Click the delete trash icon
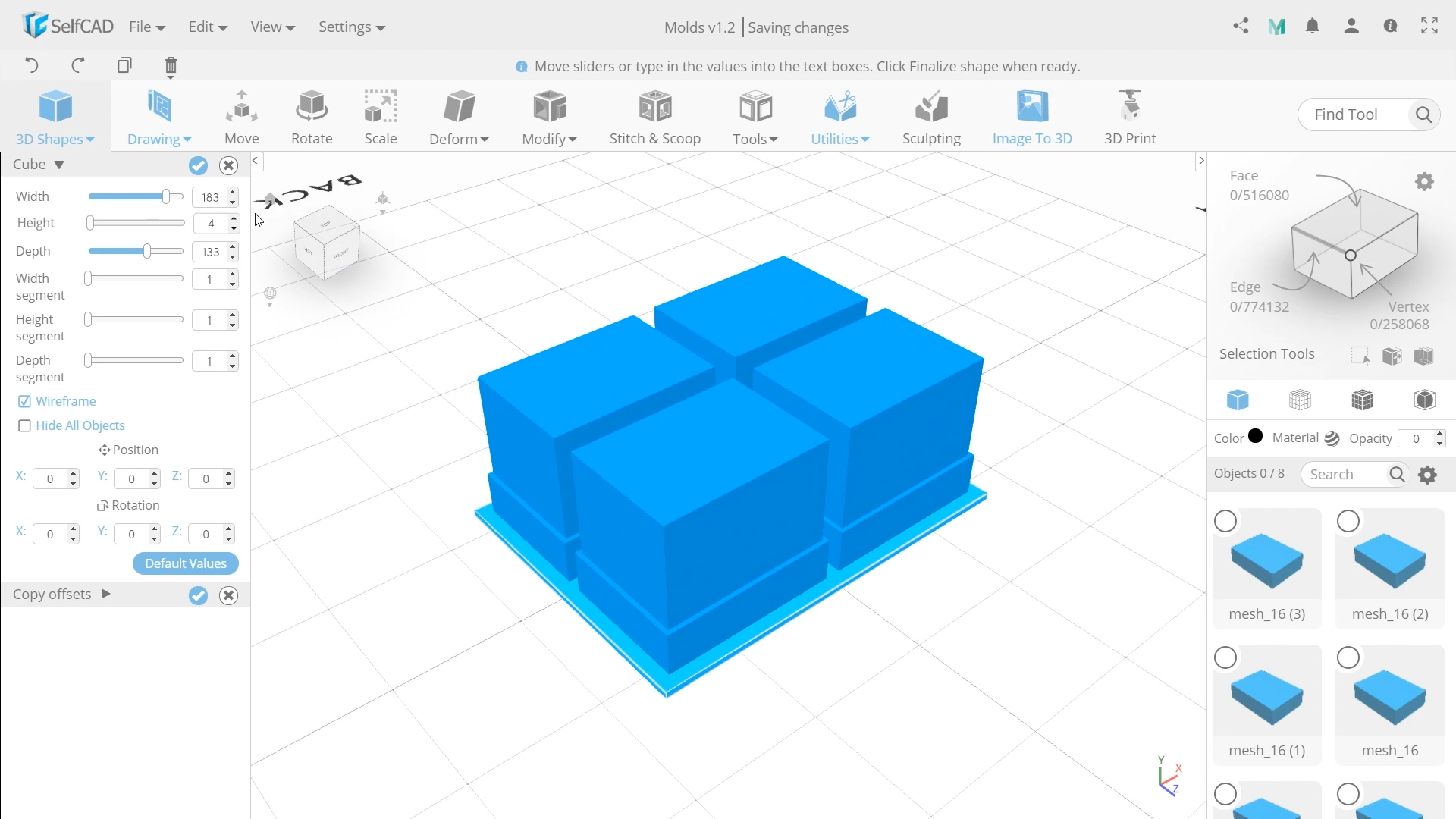This screenshot has height=819, width=1456. click(x=171, y=67)
